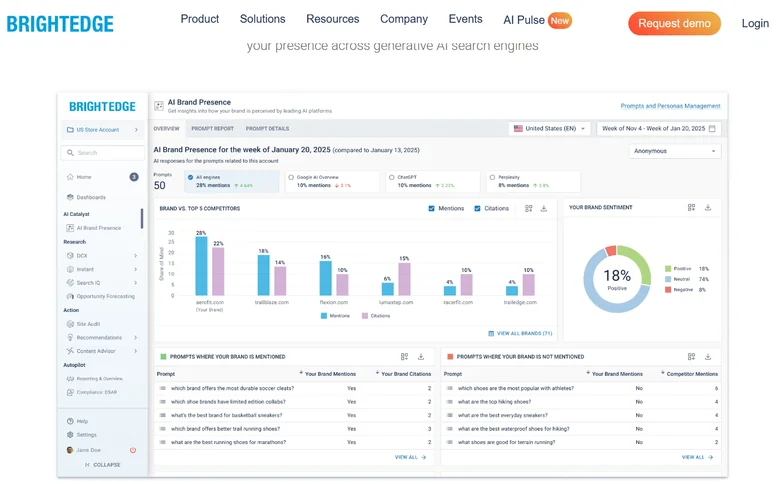Download the not mentioned prompts table
The height and width of the screenshot is (484, 780).
[x=708, y=357]
